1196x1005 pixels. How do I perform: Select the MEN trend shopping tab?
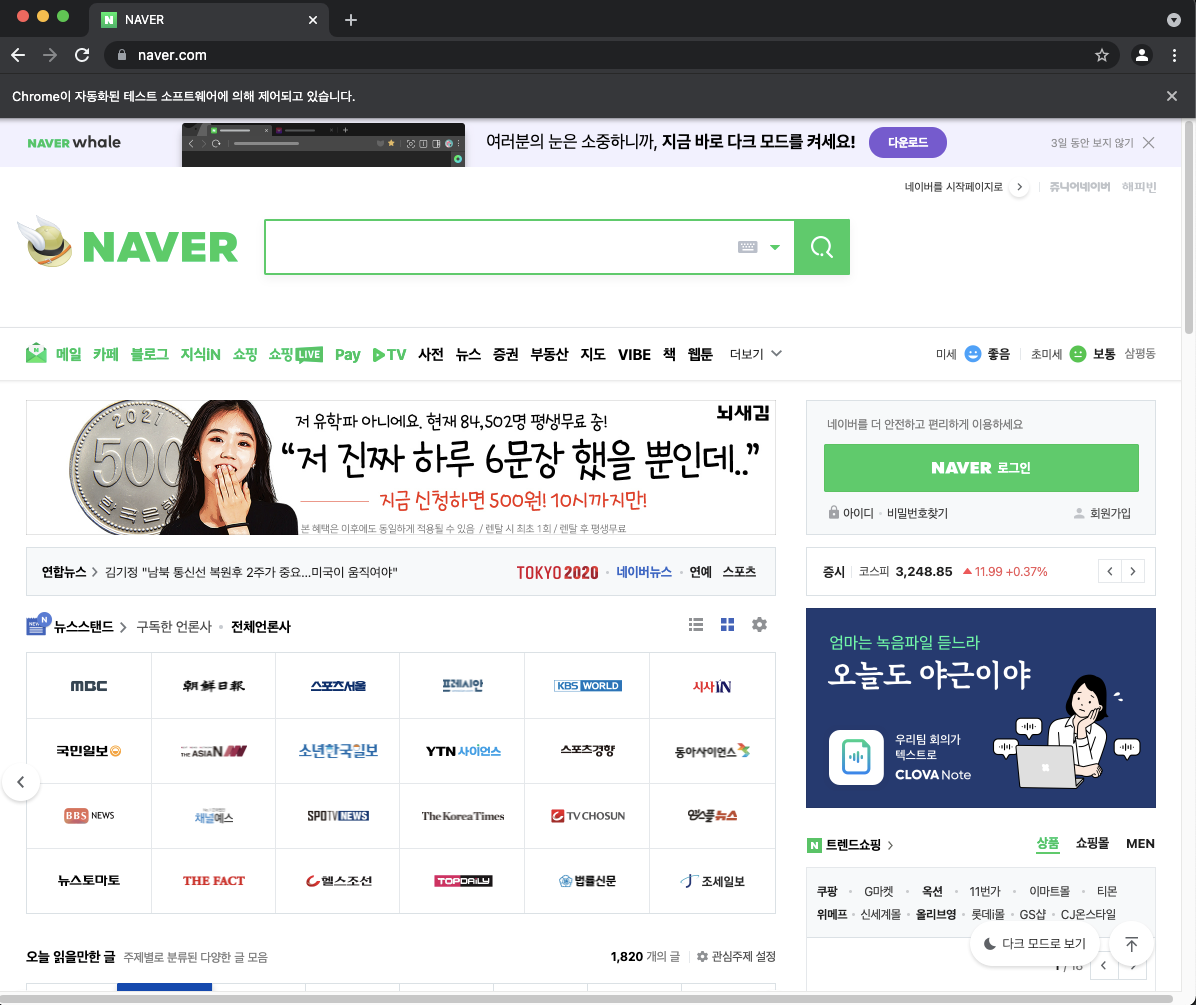coord(1140,843)
